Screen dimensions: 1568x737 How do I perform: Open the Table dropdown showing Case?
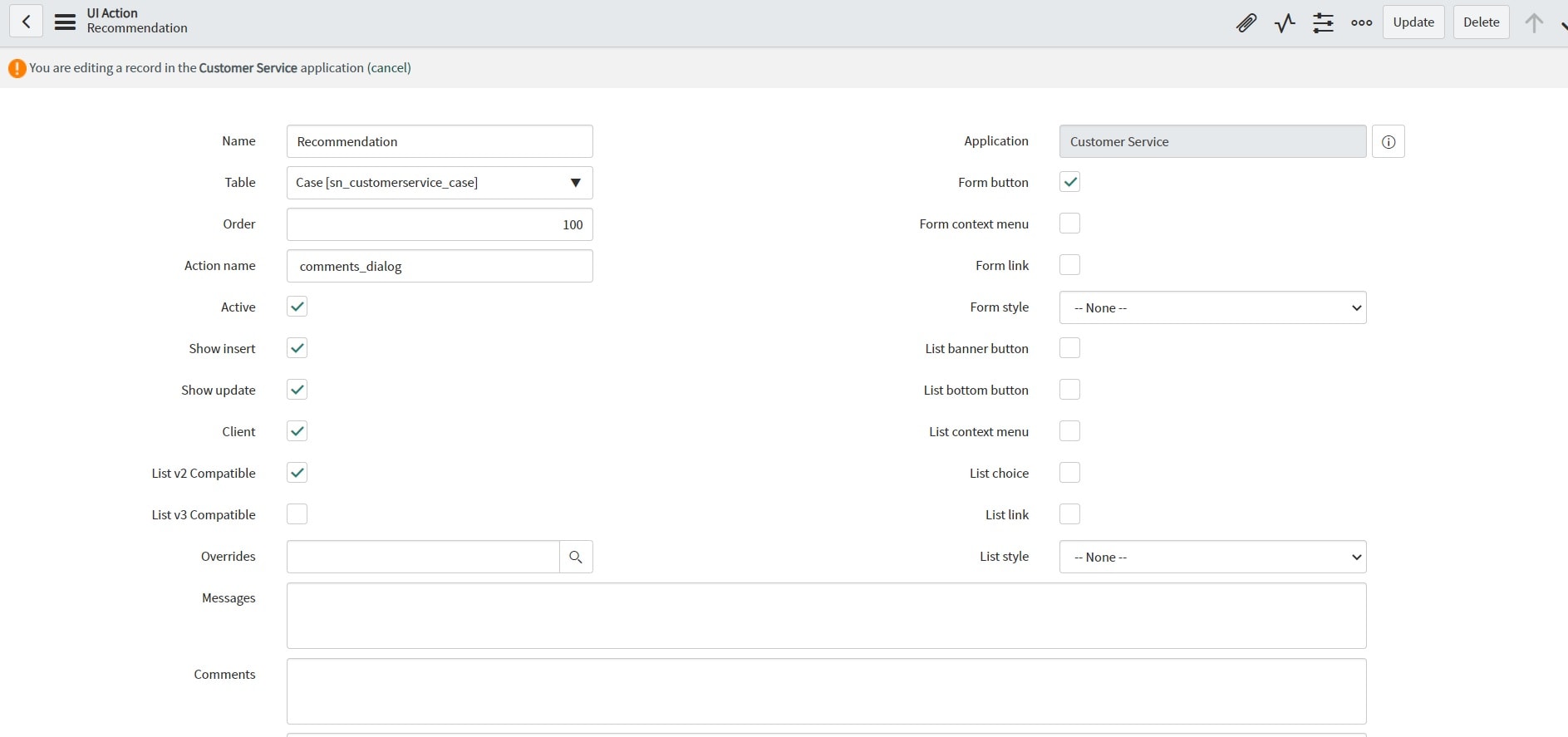click(x=440, y=183)
